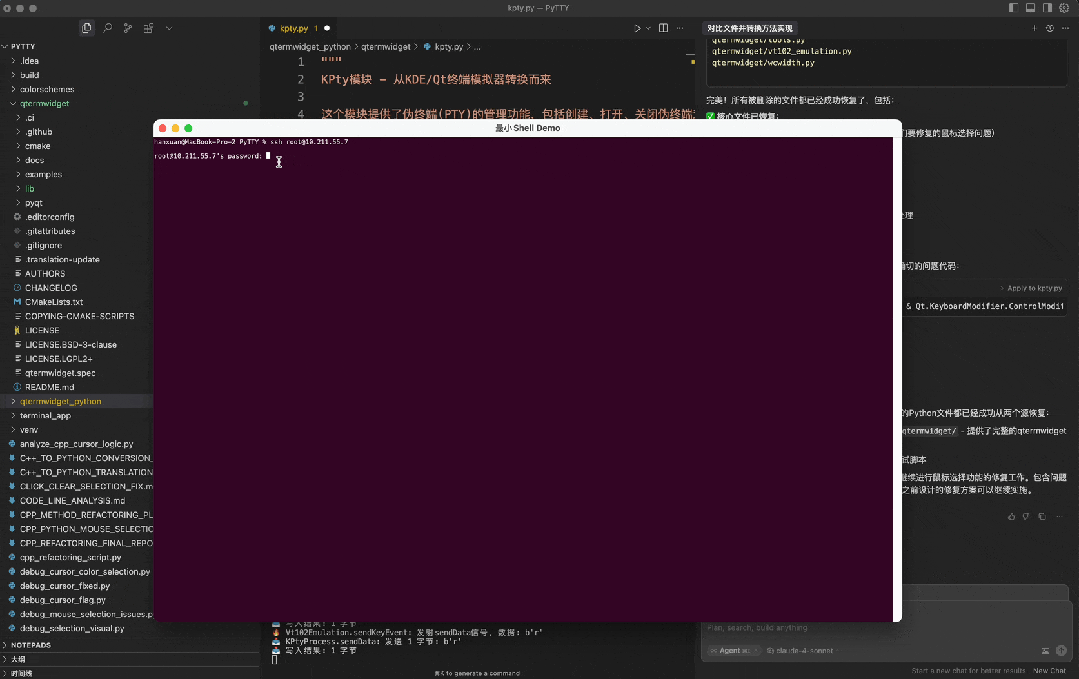Open analyze_cpp_cursor_logic.py file
The image size is (1079, 679).
(x=76, y=444)
